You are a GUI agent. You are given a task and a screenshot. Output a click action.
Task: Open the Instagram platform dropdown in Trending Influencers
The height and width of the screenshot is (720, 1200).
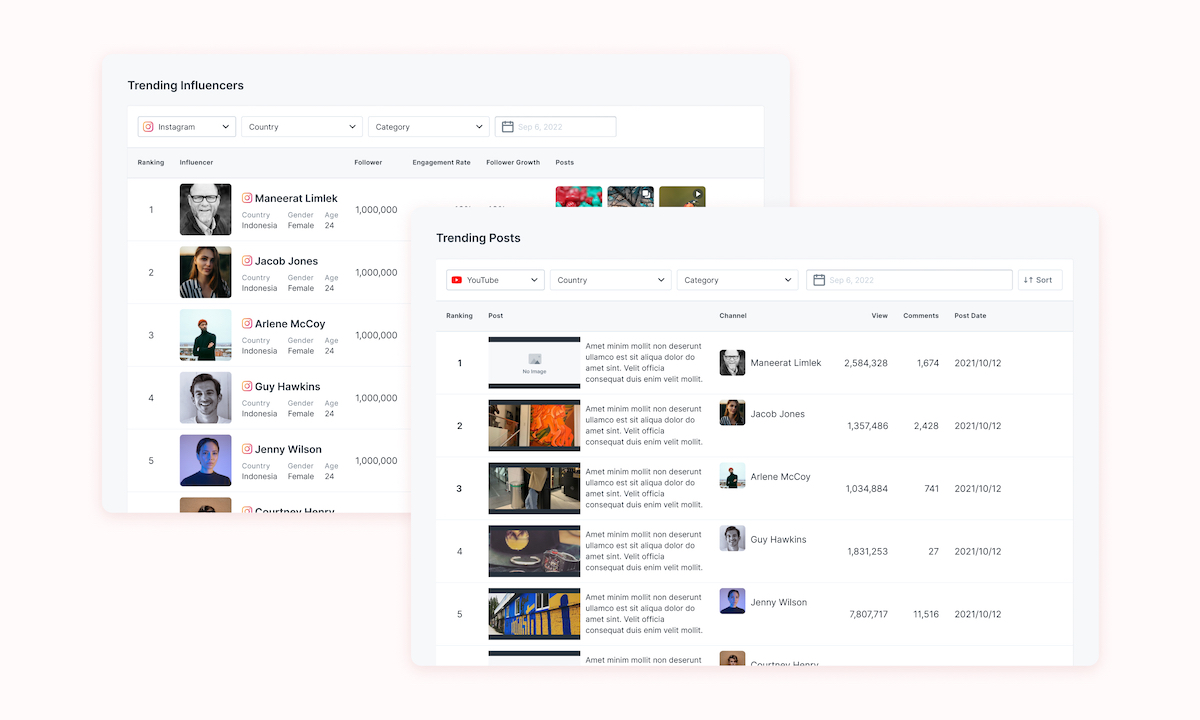(x=188, y=127)
